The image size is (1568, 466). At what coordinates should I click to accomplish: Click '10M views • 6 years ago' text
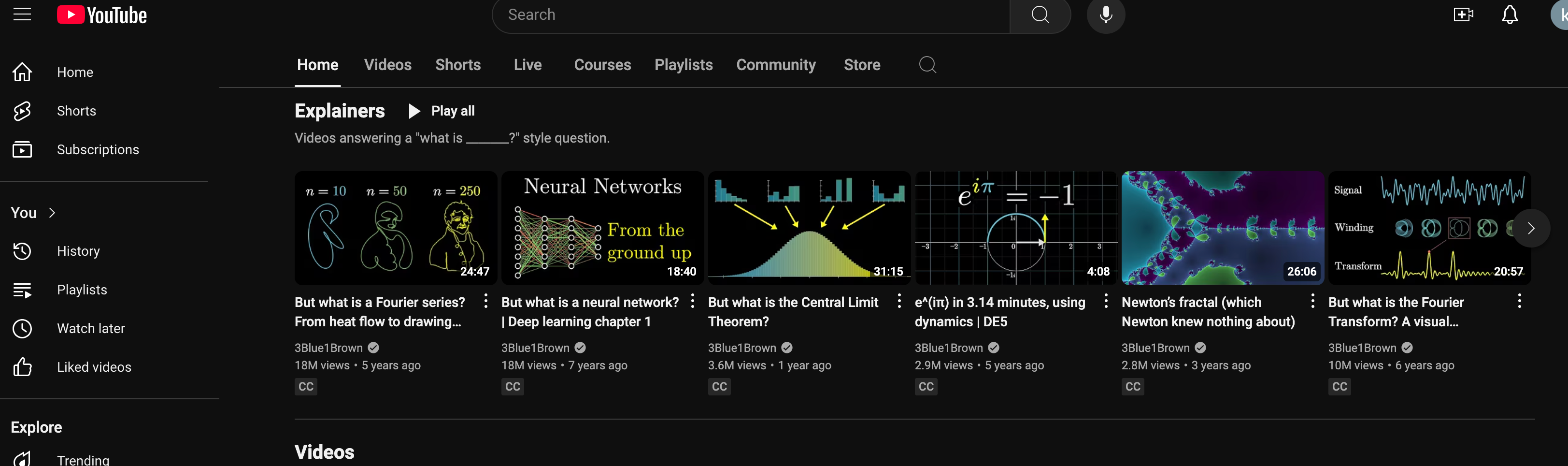1391,365
